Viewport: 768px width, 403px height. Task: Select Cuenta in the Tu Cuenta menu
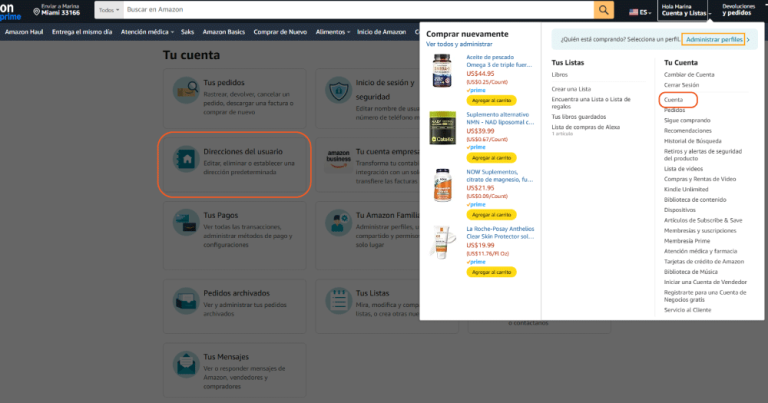coord(673,100)
